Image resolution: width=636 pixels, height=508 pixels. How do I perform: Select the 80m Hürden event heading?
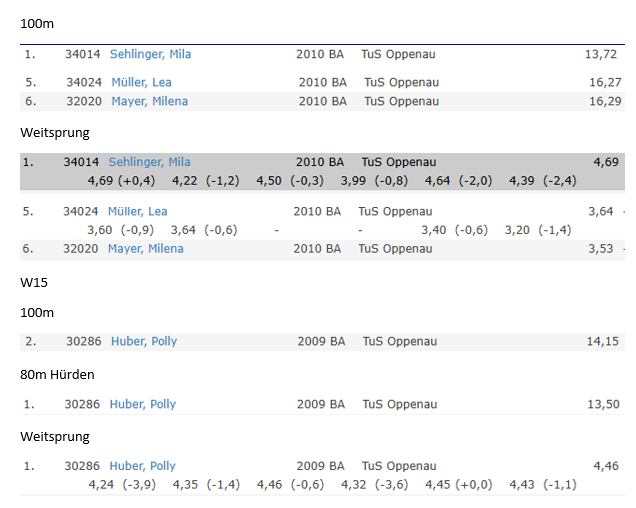(x=55, y=374)
